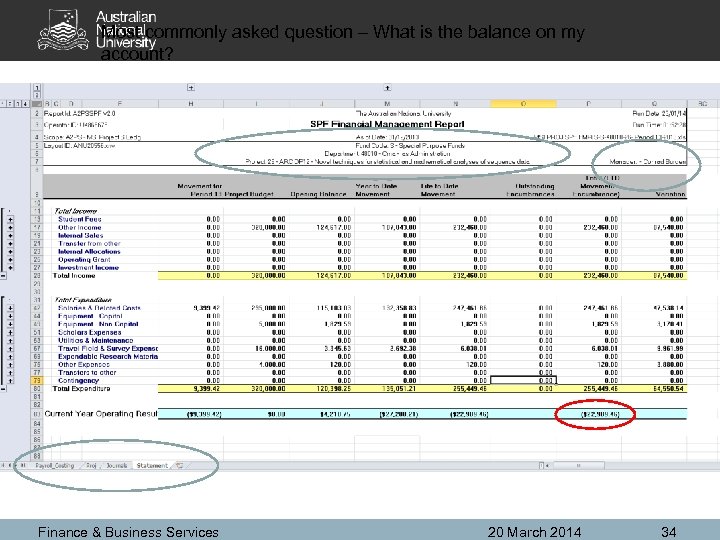Click the horizontal scrollbar left arrow

[x=547, y=466]
